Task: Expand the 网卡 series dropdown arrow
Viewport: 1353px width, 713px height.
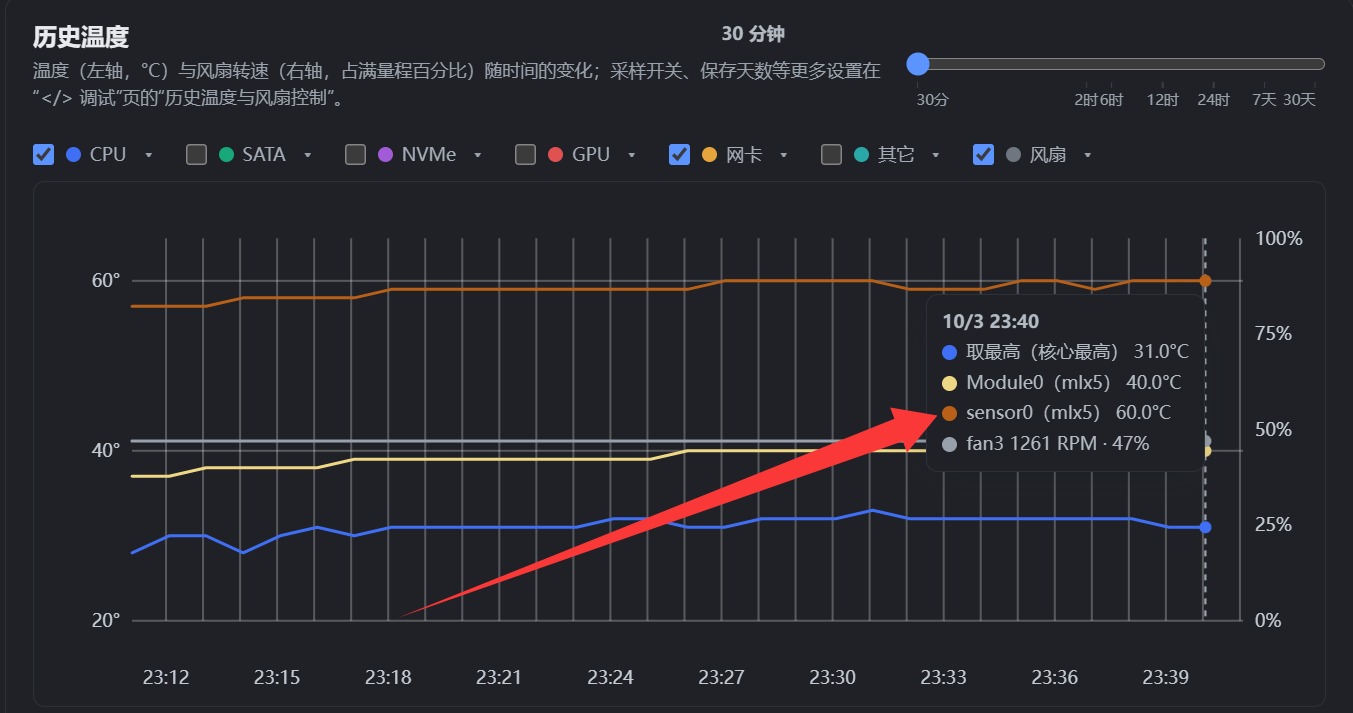Action: (x=784, y=155)
